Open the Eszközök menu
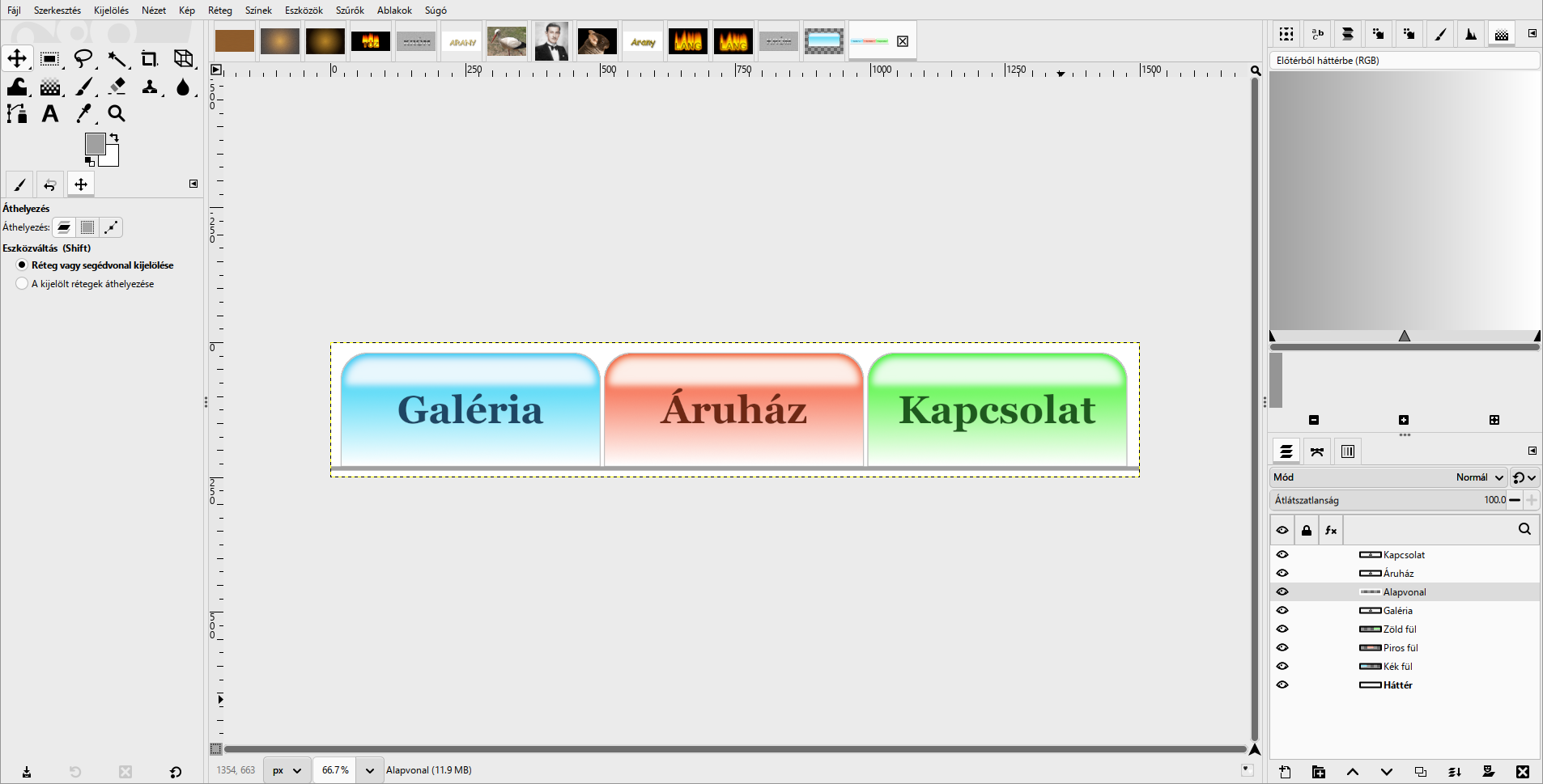 [304, 11]
